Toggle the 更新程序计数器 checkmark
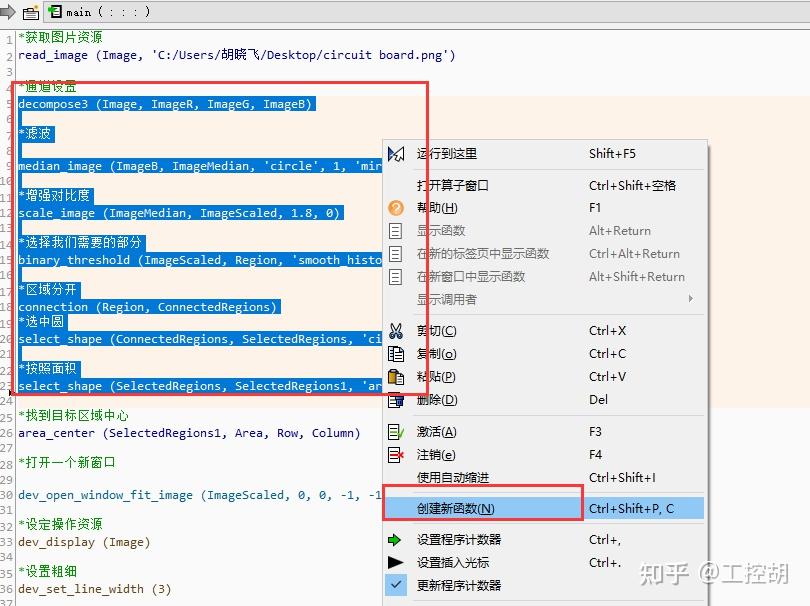This screenshot has height=606, width=810. pyautogui.click(x=396, y=585)
